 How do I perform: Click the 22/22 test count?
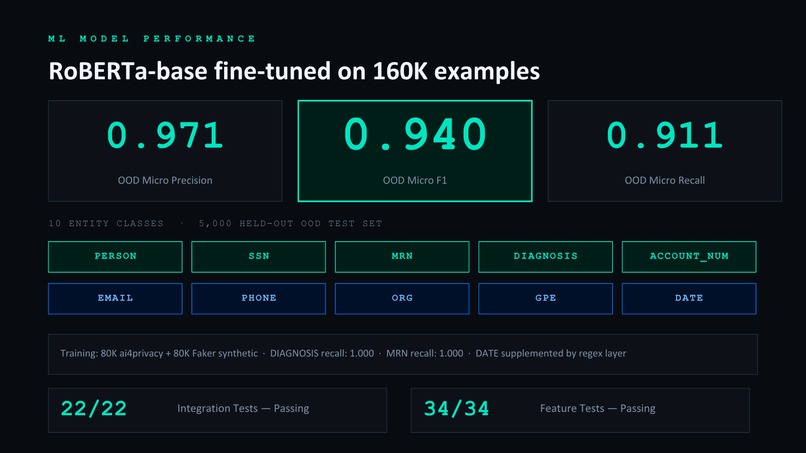94,409
